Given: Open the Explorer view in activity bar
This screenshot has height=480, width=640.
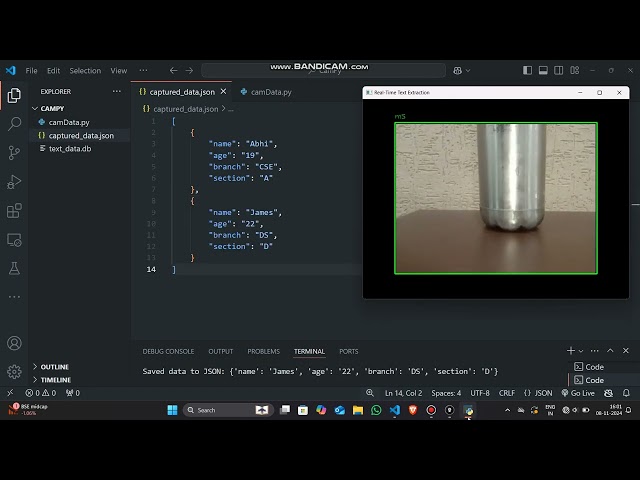Looking at the screenshot, I should 14,96.
